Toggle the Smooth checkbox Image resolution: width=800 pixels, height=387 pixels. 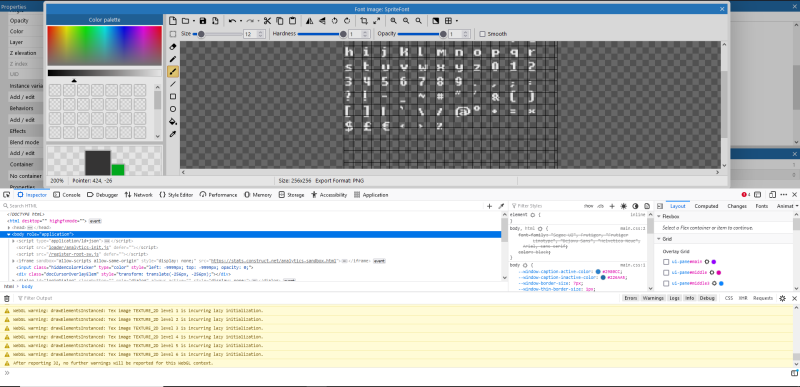coord(483,34)
